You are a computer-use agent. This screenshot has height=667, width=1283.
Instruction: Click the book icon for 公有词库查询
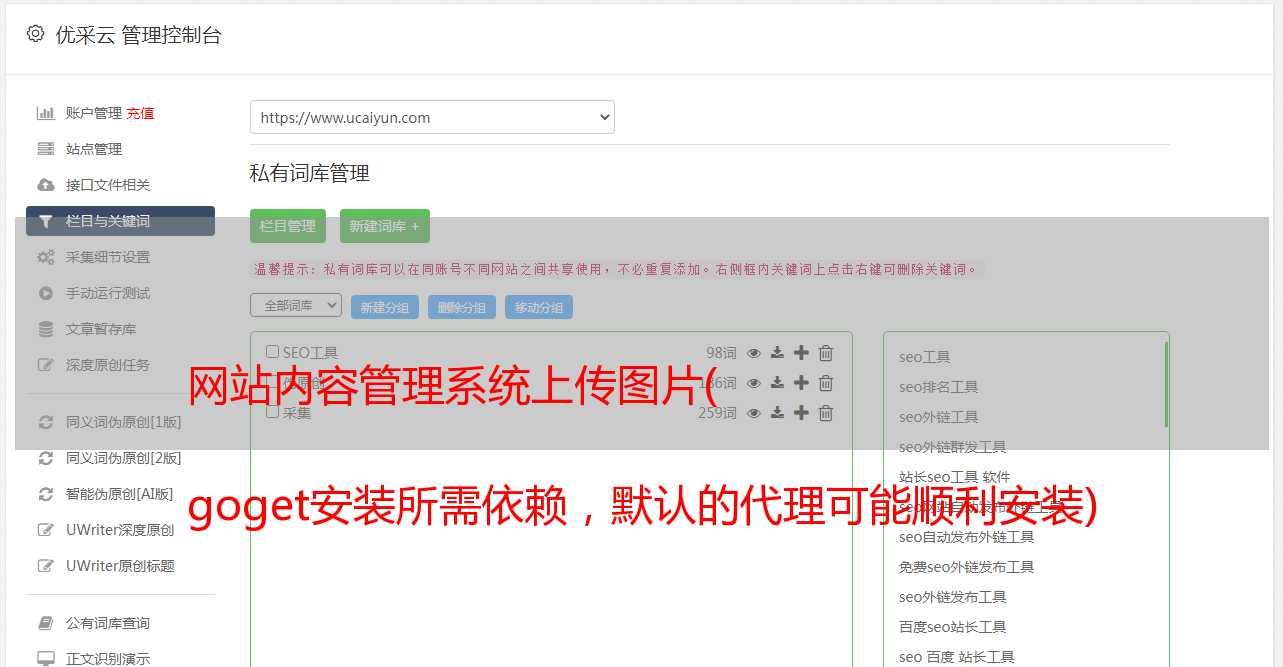tap(46, 623)
